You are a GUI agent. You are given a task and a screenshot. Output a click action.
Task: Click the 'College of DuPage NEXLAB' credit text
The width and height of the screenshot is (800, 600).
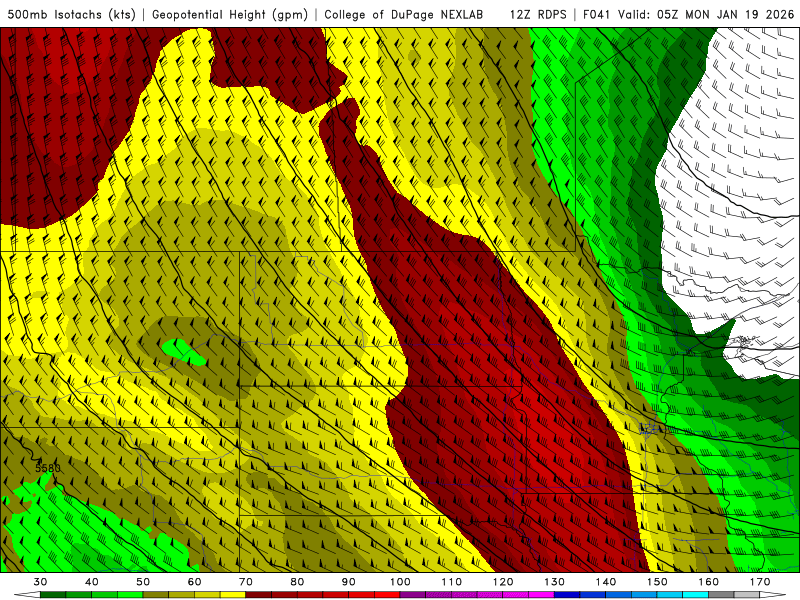[x=404, y=15]
